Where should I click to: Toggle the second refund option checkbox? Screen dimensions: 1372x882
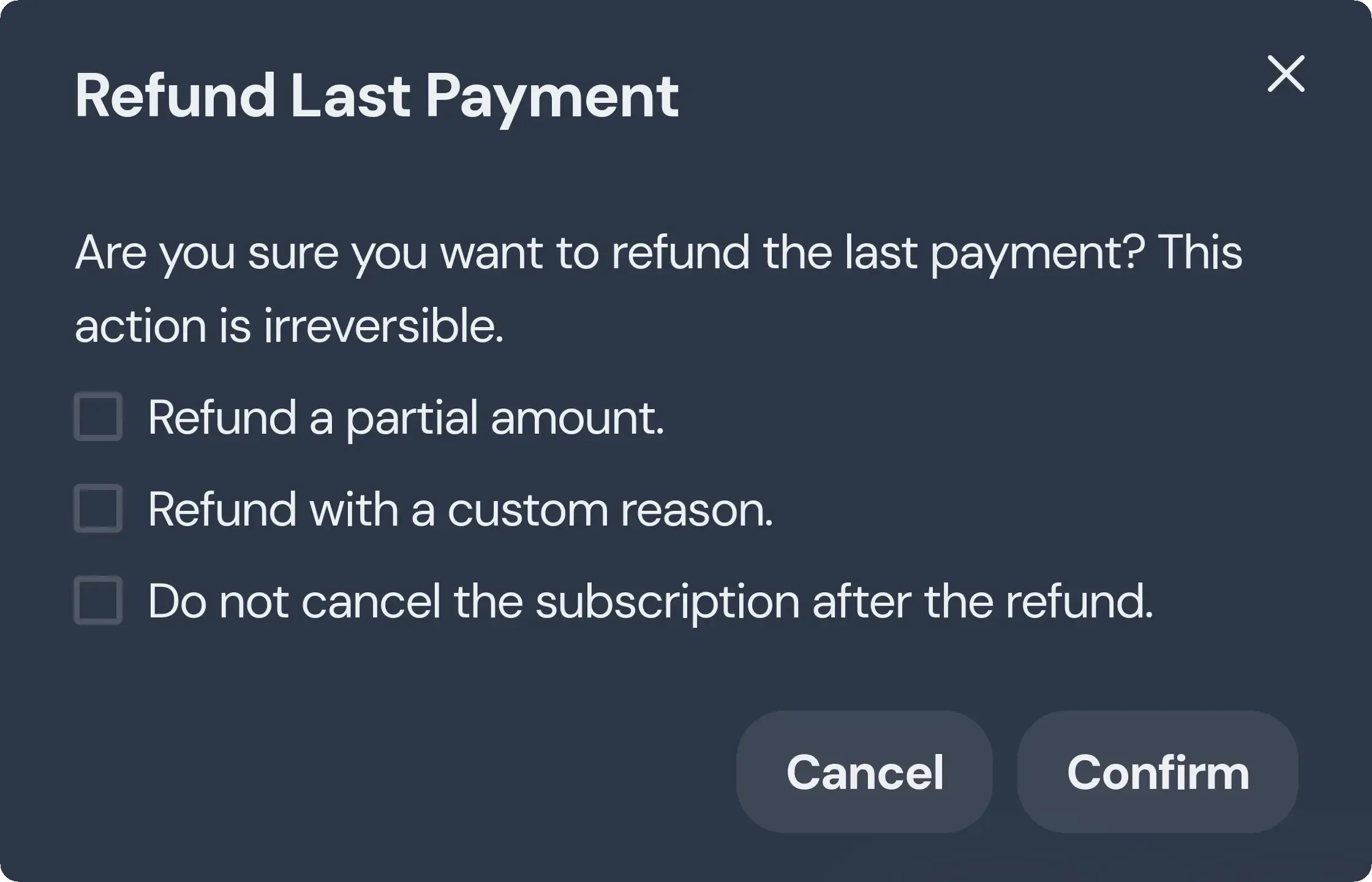tap(98, 508)
